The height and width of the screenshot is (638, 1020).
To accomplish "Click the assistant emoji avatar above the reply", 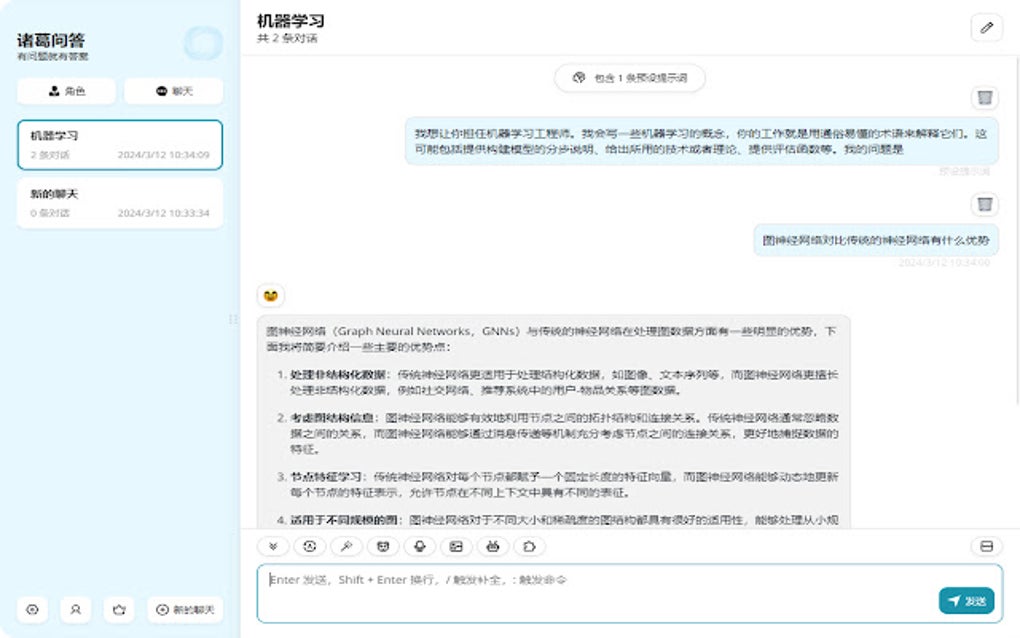I will click(271, 296).
